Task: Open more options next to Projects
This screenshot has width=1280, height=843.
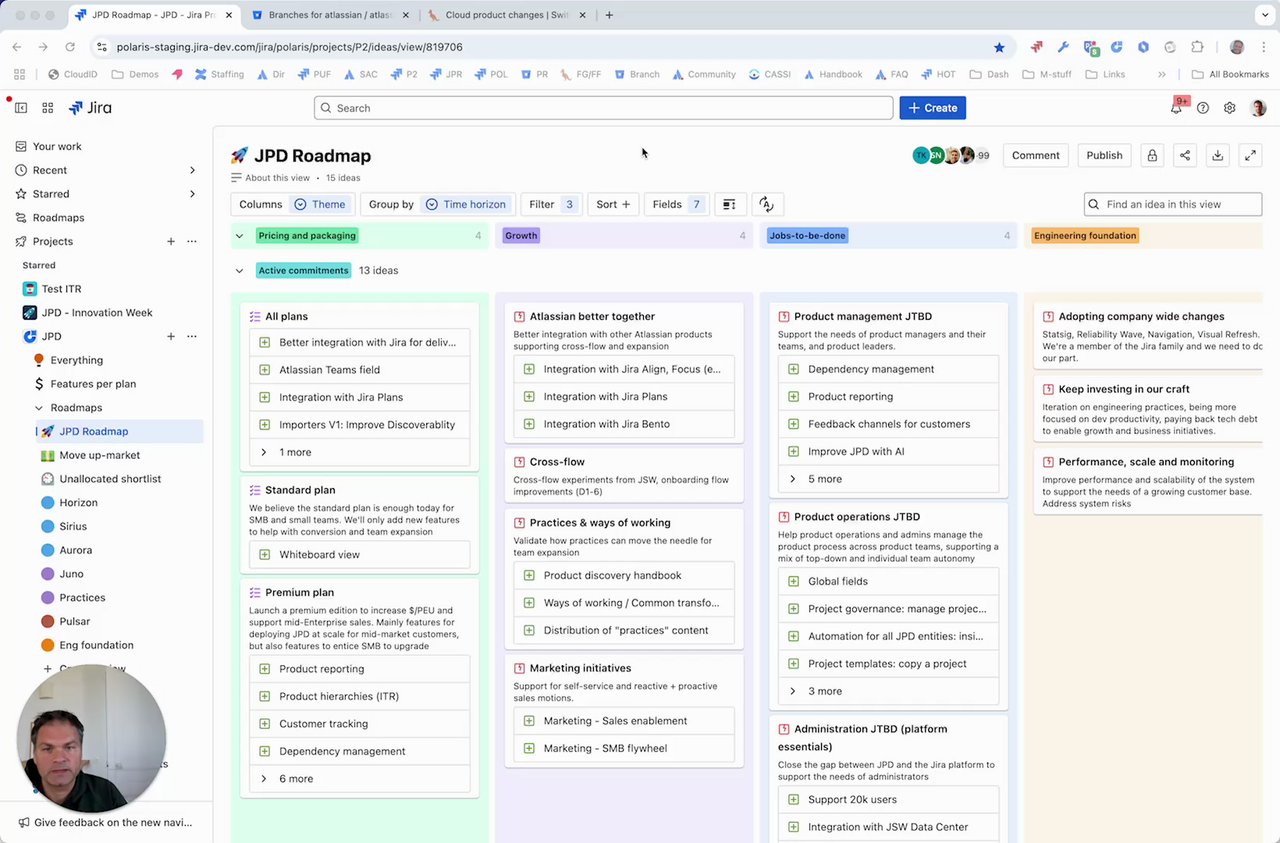Action: [192, 241]
